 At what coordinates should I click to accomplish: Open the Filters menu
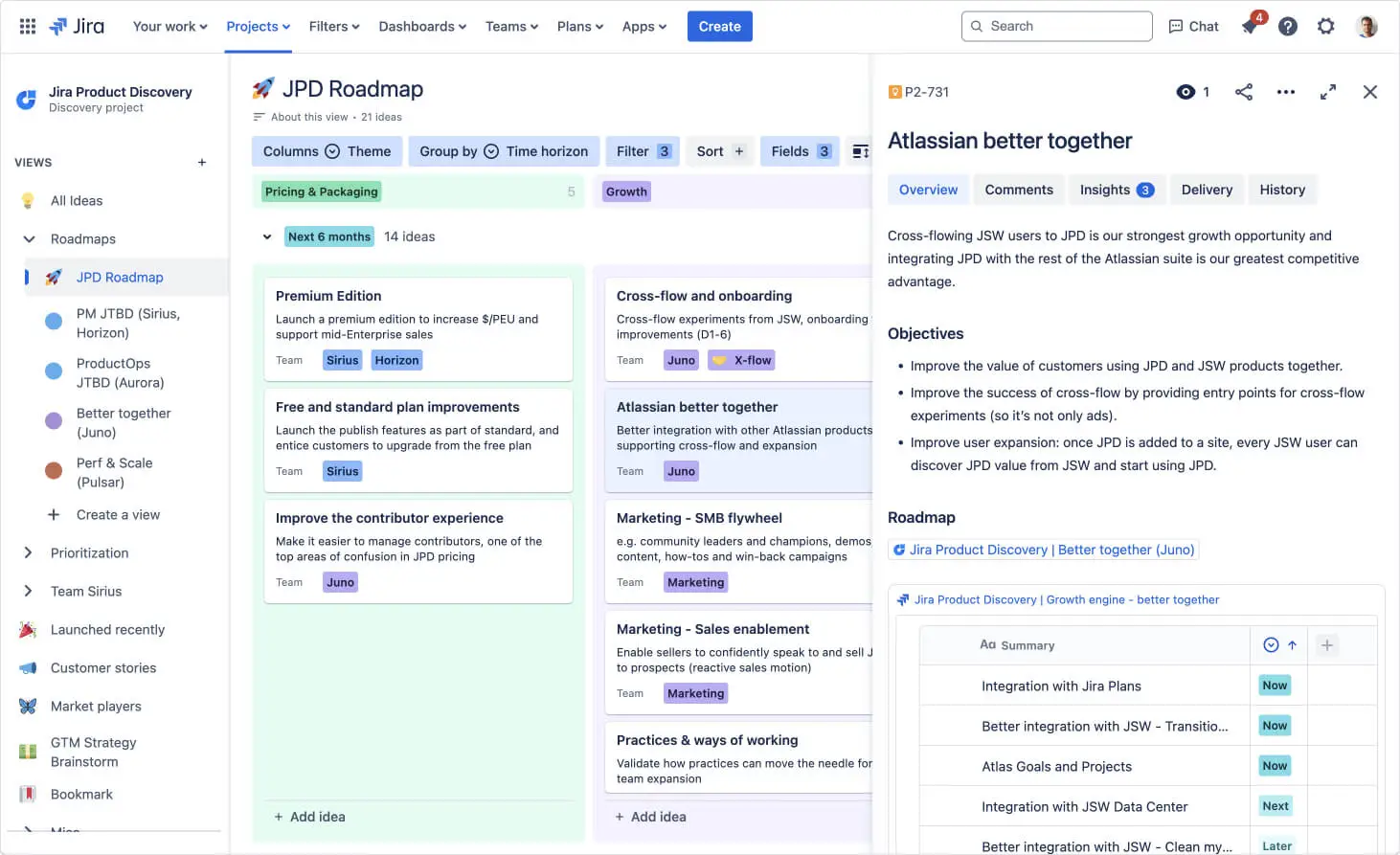click(334, 26)
